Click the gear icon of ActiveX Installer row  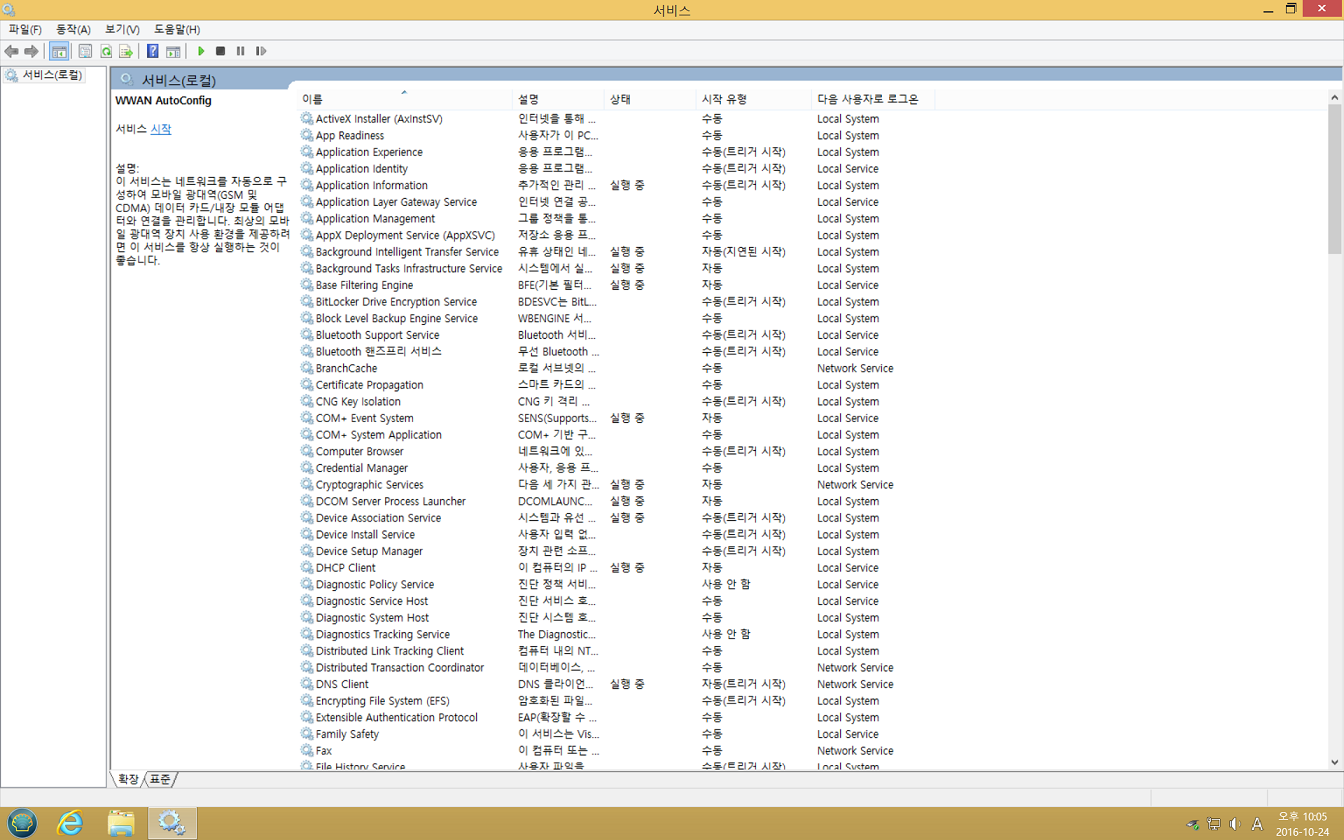click(307, 119)
